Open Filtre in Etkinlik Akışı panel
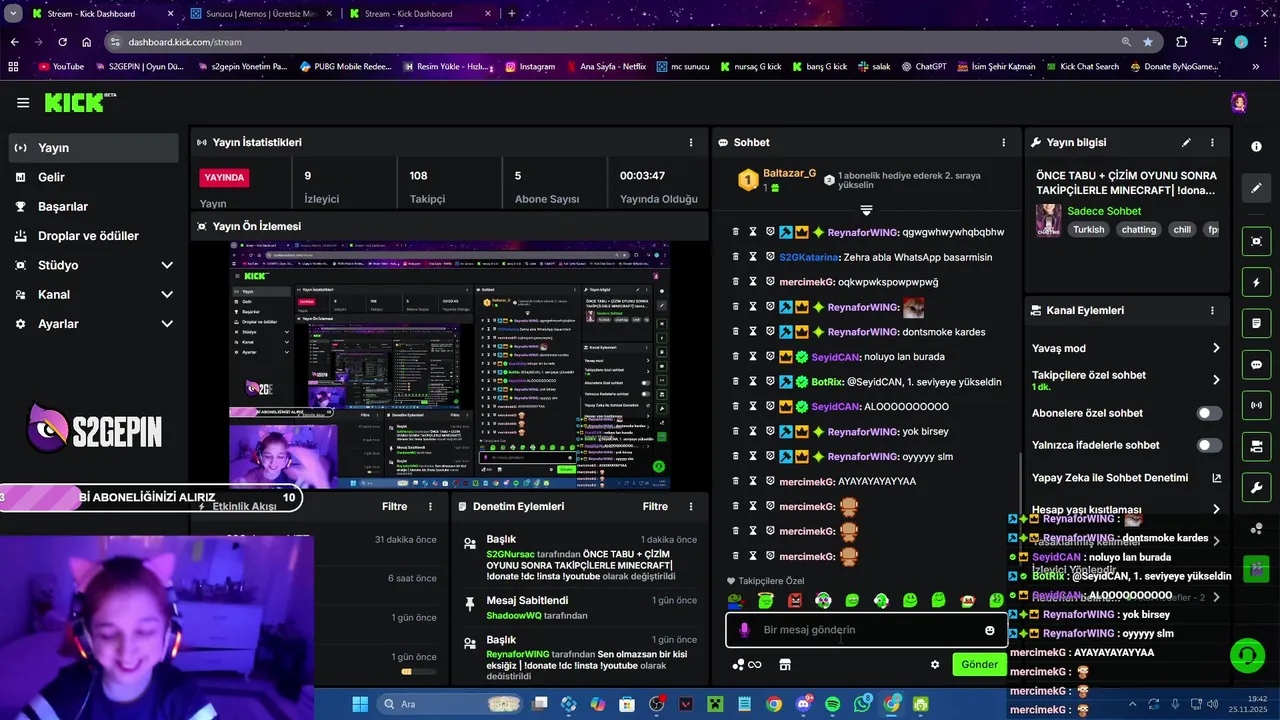This screenshot has height=720, width=1280. tap(395, 506)
